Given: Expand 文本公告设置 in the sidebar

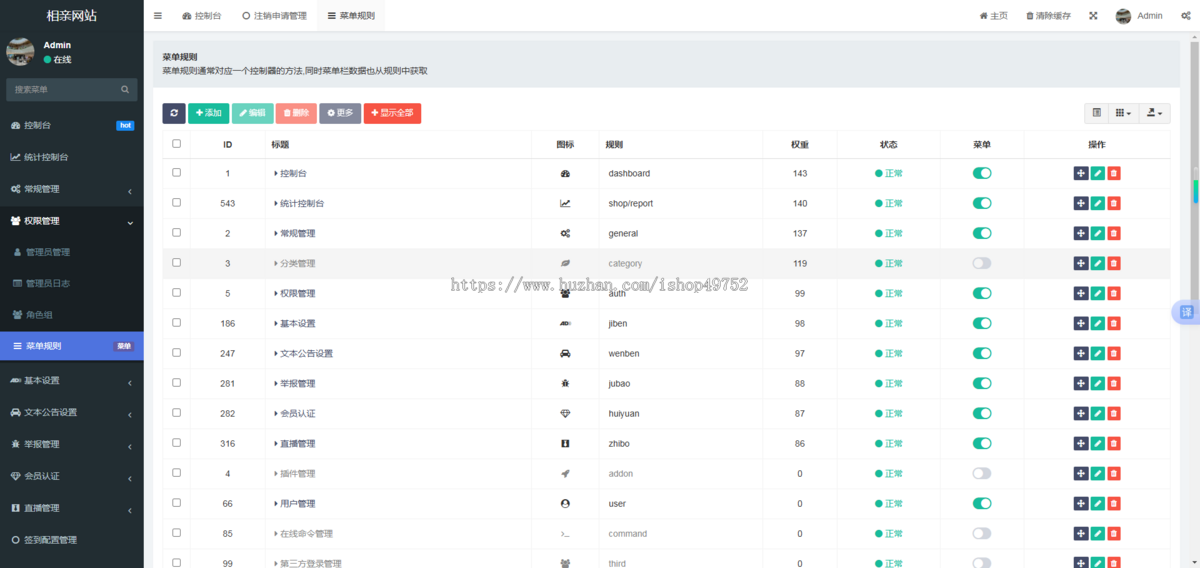Looking at the screenshot, I should (x=72, y=412).
